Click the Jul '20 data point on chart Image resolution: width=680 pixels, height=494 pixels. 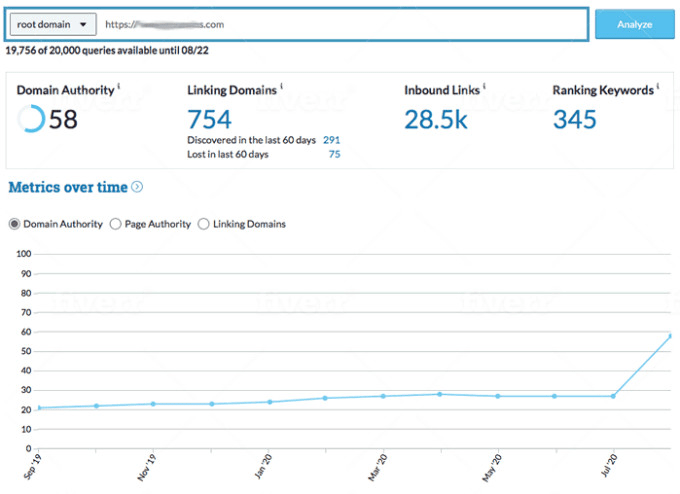pos(613,396)
